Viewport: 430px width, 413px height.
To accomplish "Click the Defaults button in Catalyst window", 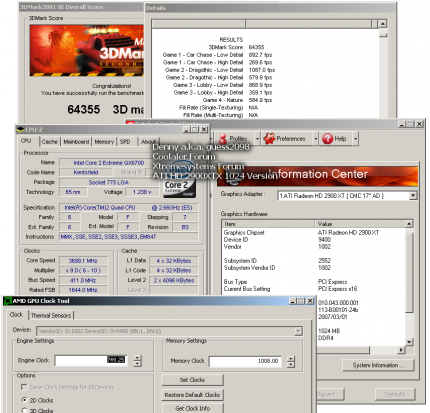I will coord(395,394).
